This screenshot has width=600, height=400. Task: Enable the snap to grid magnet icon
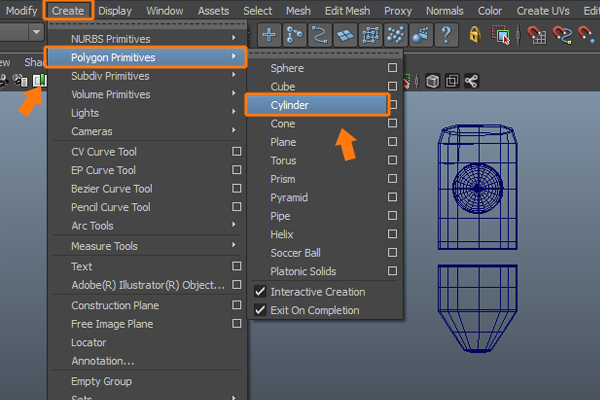pos(534,35)
